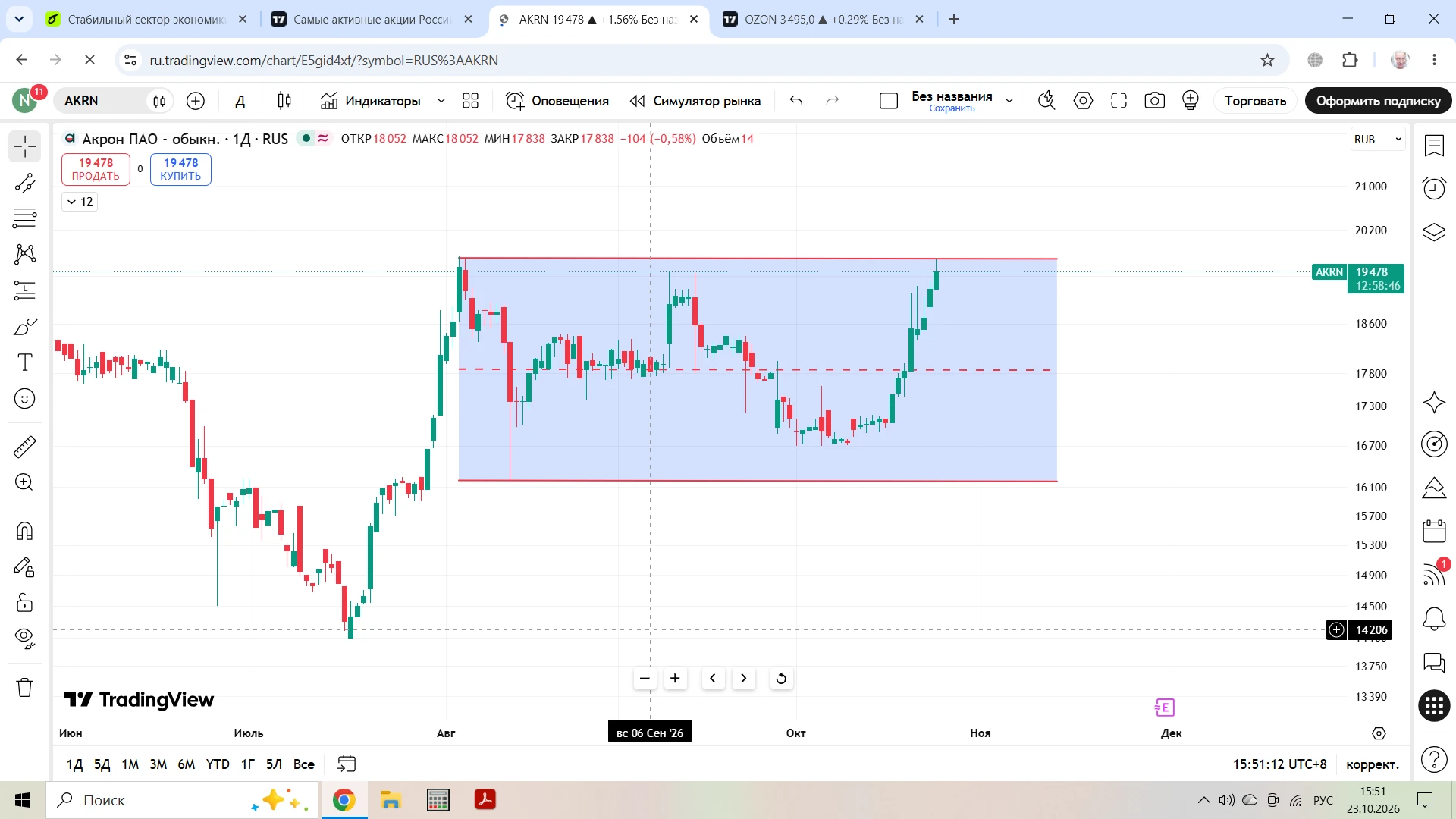
Task: Select the ruler measure tool
Action: click(24, 447)
